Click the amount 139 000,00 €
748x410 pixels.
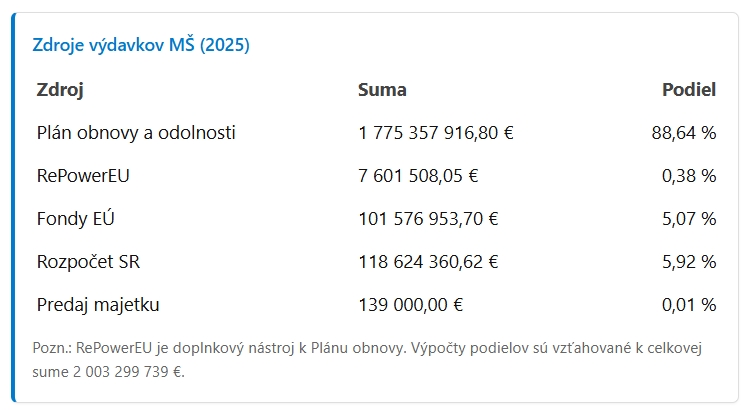410,305
